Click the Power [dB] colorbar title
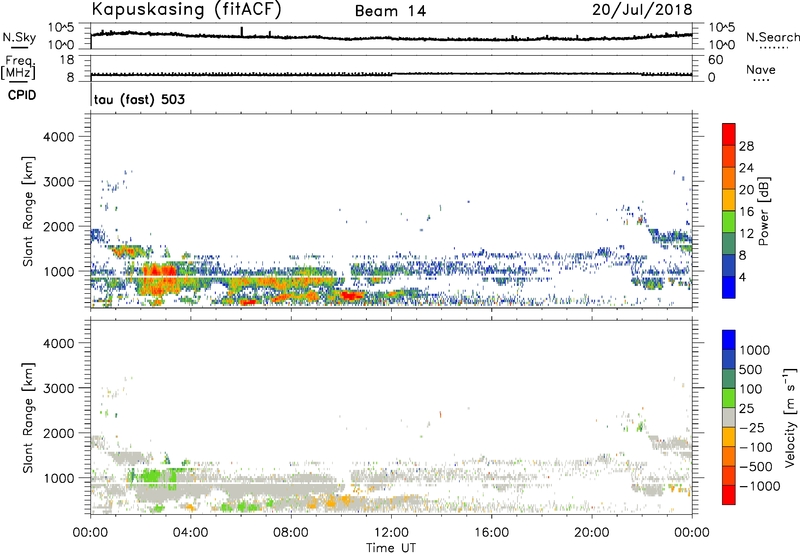The width and height of the screenshot is (800, 554). (763, 211)
